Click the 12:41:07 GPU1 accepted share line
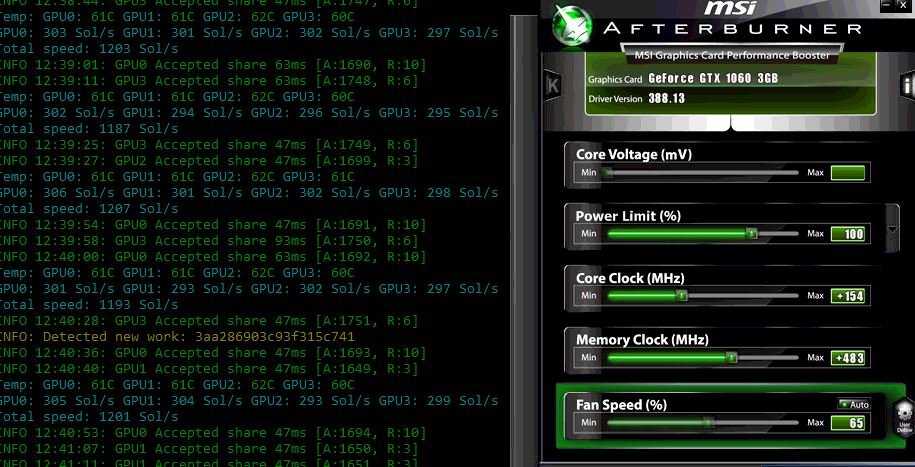The height and width of the screenshot is (467, 915). (x=209, y=449)
